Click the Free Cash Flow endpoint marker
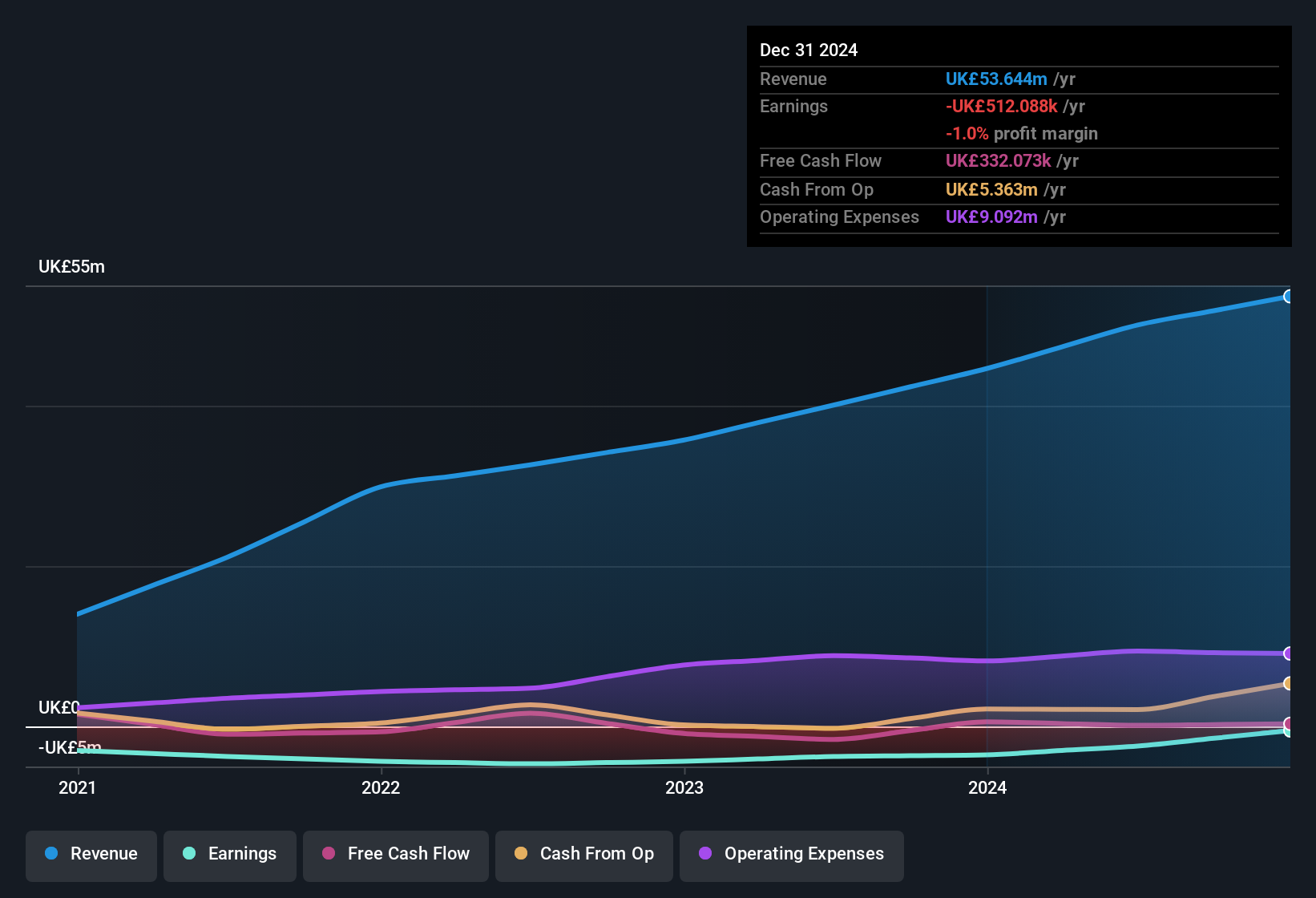1316x898 pixels. click(x=1288, y=723)
